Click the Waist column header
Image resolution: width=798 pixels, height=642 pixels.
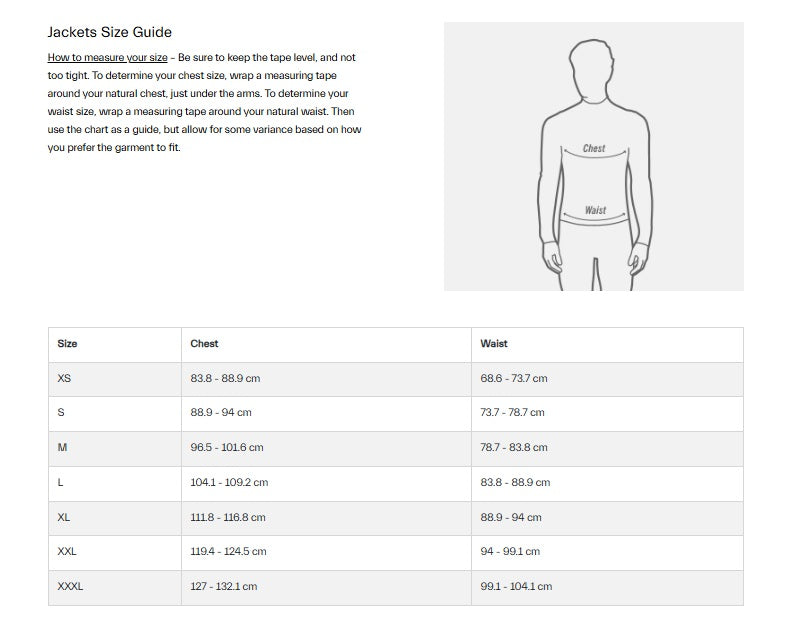[494, 344]
